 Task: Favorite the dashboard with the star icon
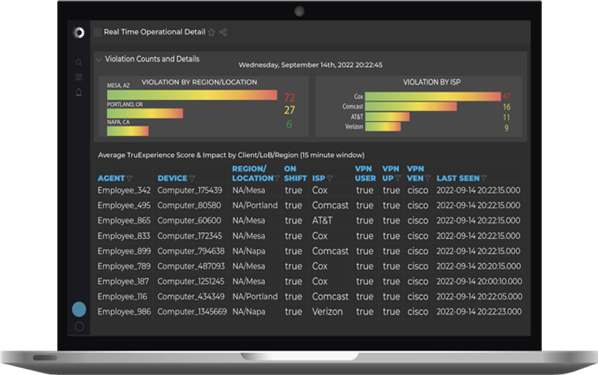coord(212,32)
